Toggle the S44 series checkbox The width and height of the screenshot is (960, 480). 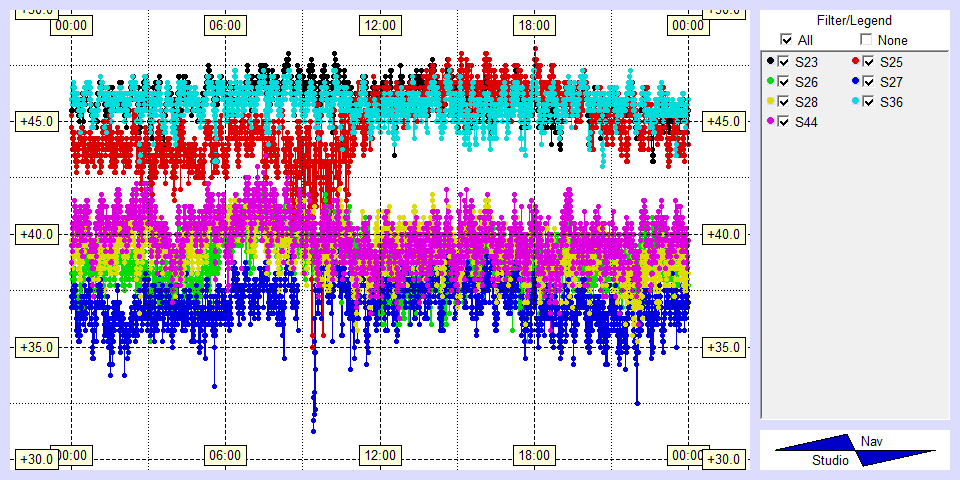[x=784, y=122]
